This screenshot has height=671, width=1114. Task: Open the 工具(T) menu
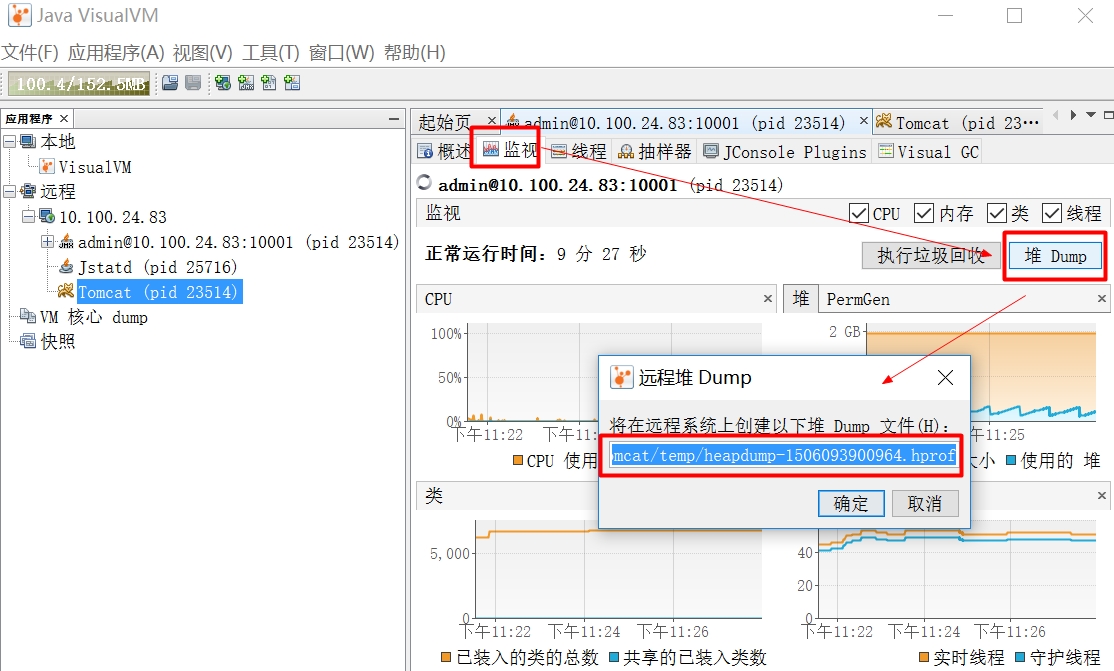(271, 53)
